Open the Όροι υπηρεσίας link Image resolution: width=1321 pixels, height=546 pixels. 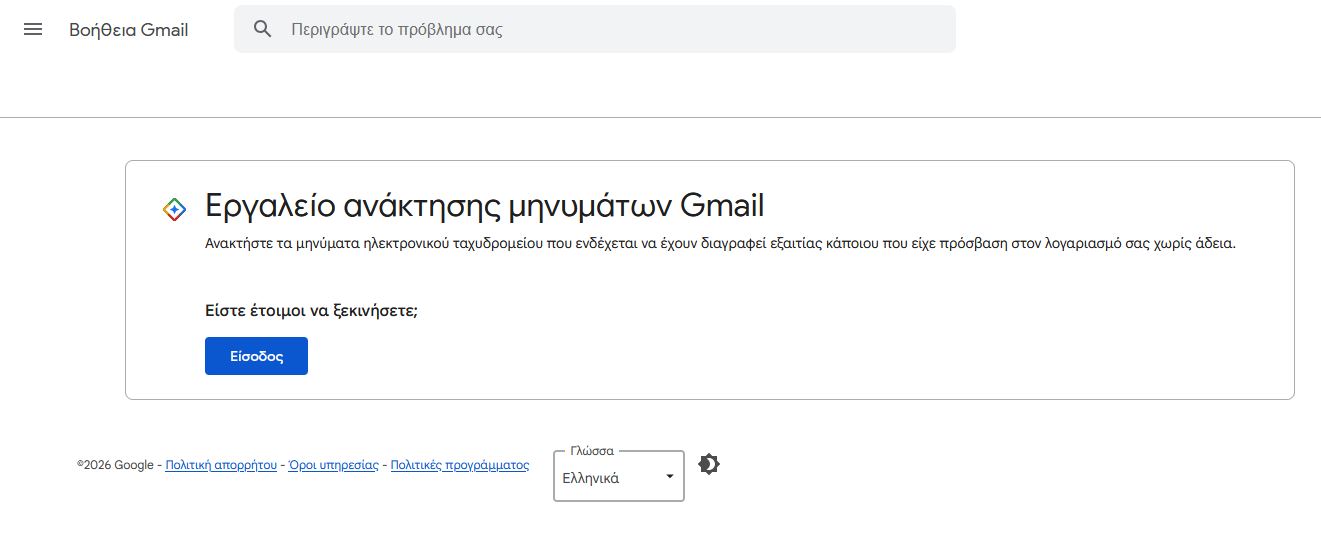coord(333,465)
